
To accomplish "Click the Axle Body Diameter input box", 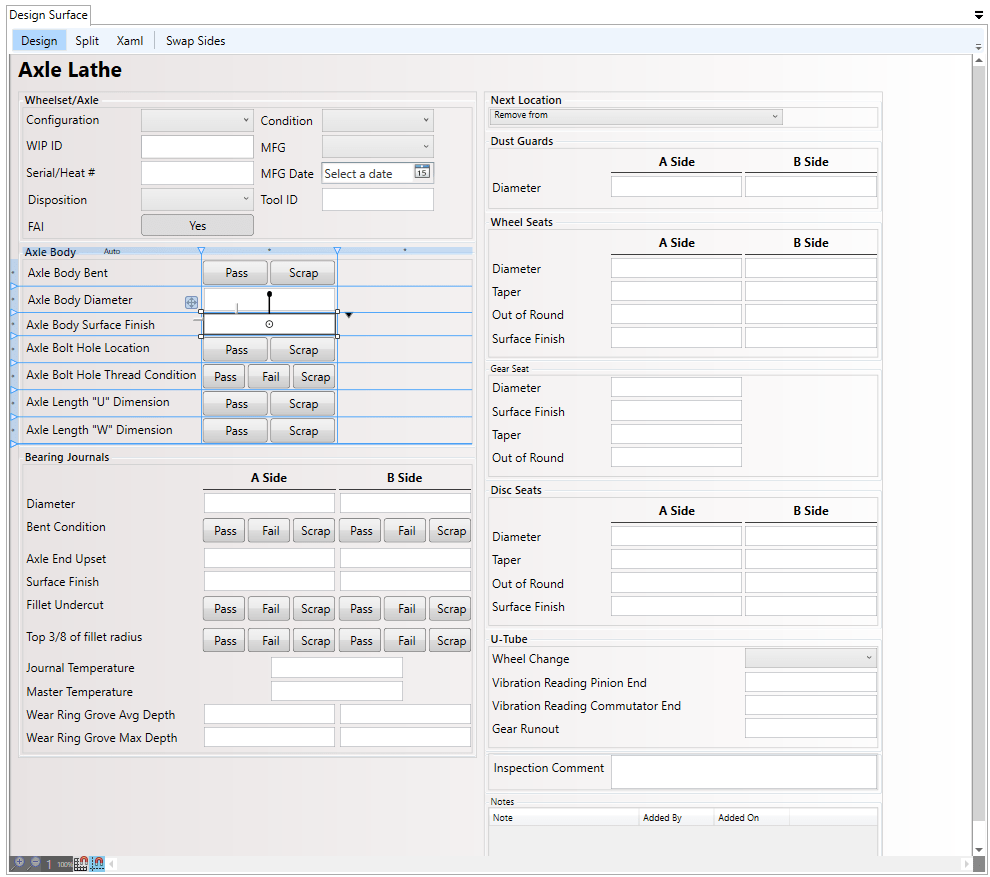I will (x=269, y=300).
